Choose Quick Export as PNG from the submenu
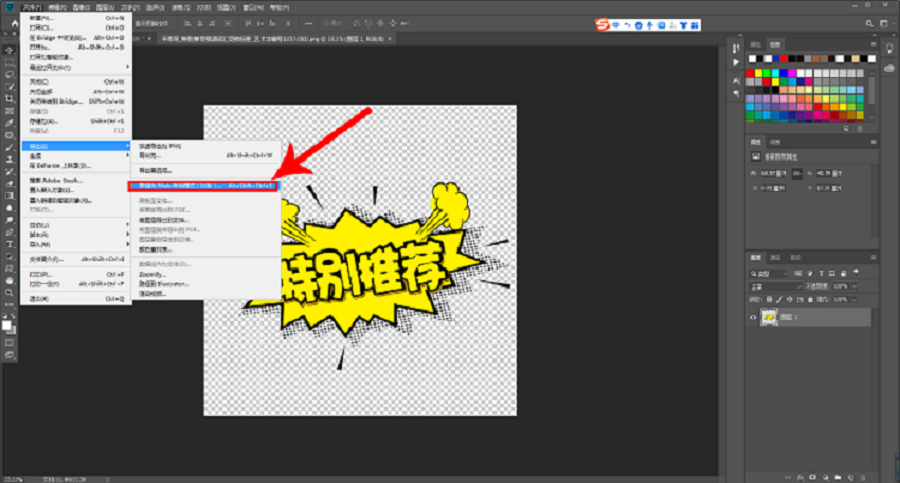 coord(160,146)
